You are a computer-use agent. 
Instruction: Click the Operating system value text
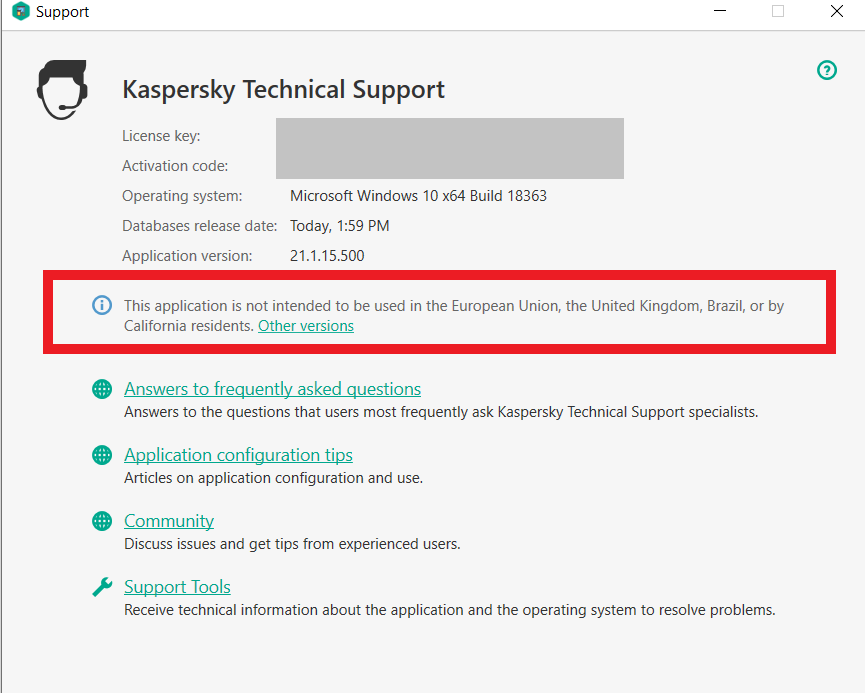(418, 196)
